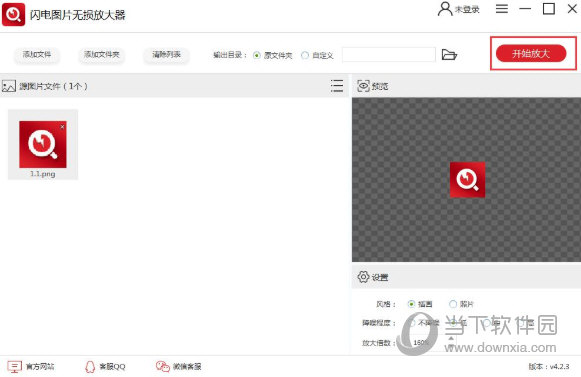Viewport: 581px width, 377px height.
Task: Click the 添加文件 button
Action: point(37,54)
